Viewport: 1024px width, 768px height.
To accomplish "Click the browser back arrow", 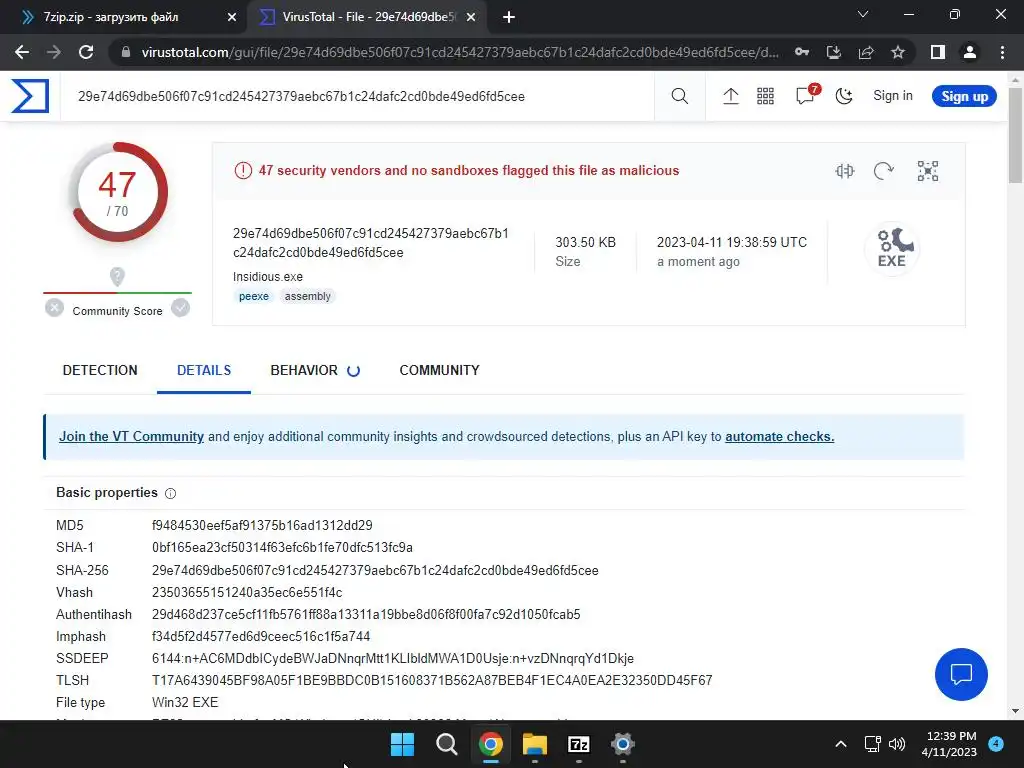I will click(22, 52).
